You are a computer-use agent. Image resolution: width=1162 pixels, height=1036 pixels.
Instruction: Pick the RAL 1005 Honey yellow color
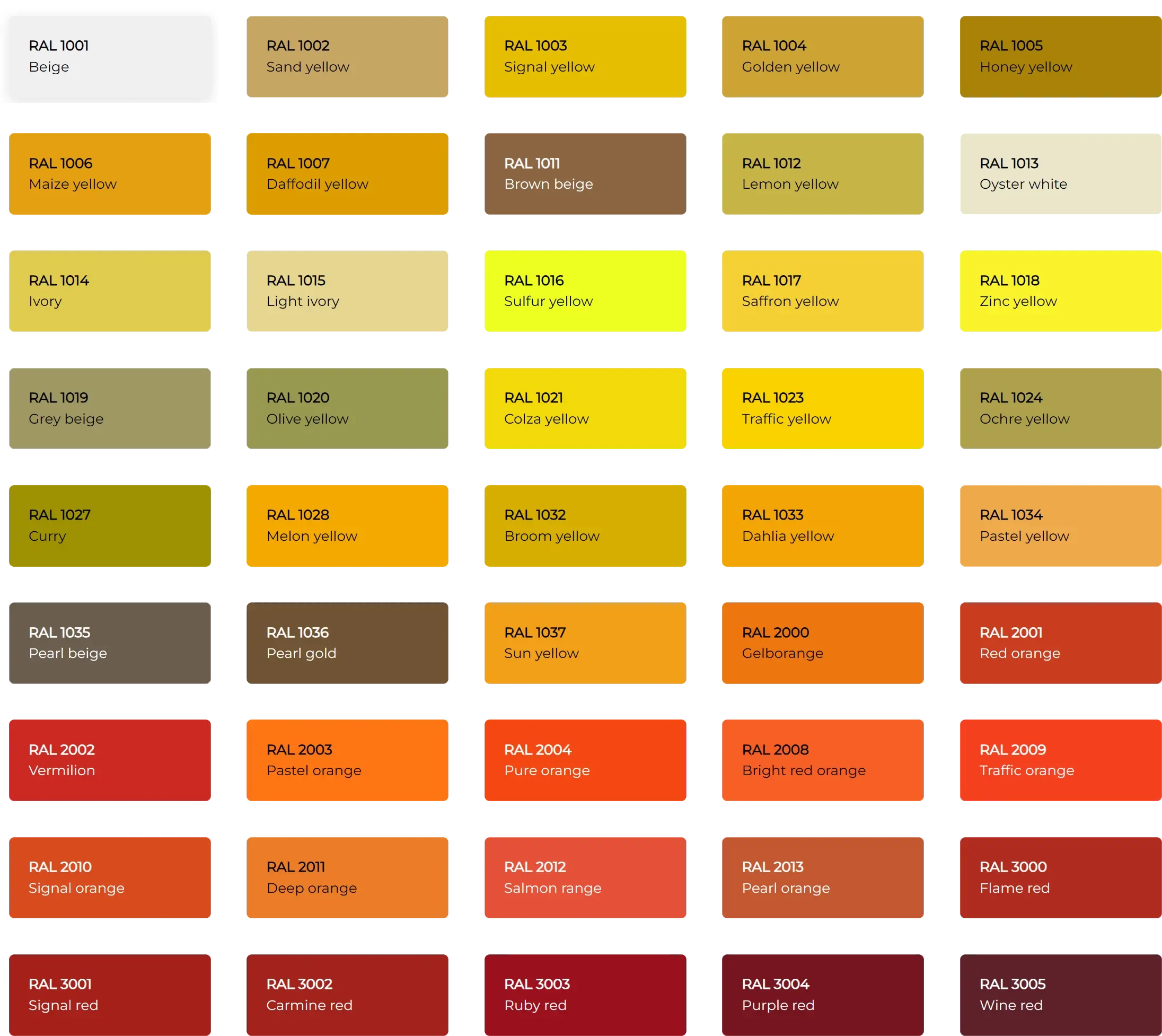click(x=1060, y=56)
